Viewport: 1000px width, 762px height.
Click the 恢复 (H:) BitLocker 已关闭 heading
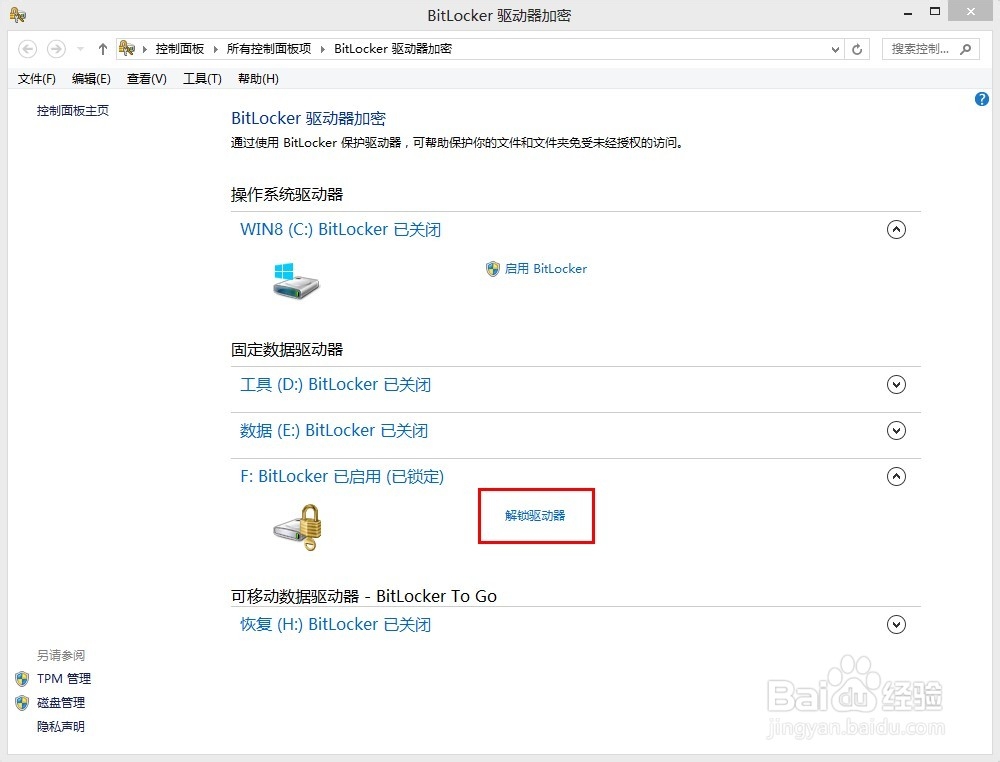[x=335, y=624]
